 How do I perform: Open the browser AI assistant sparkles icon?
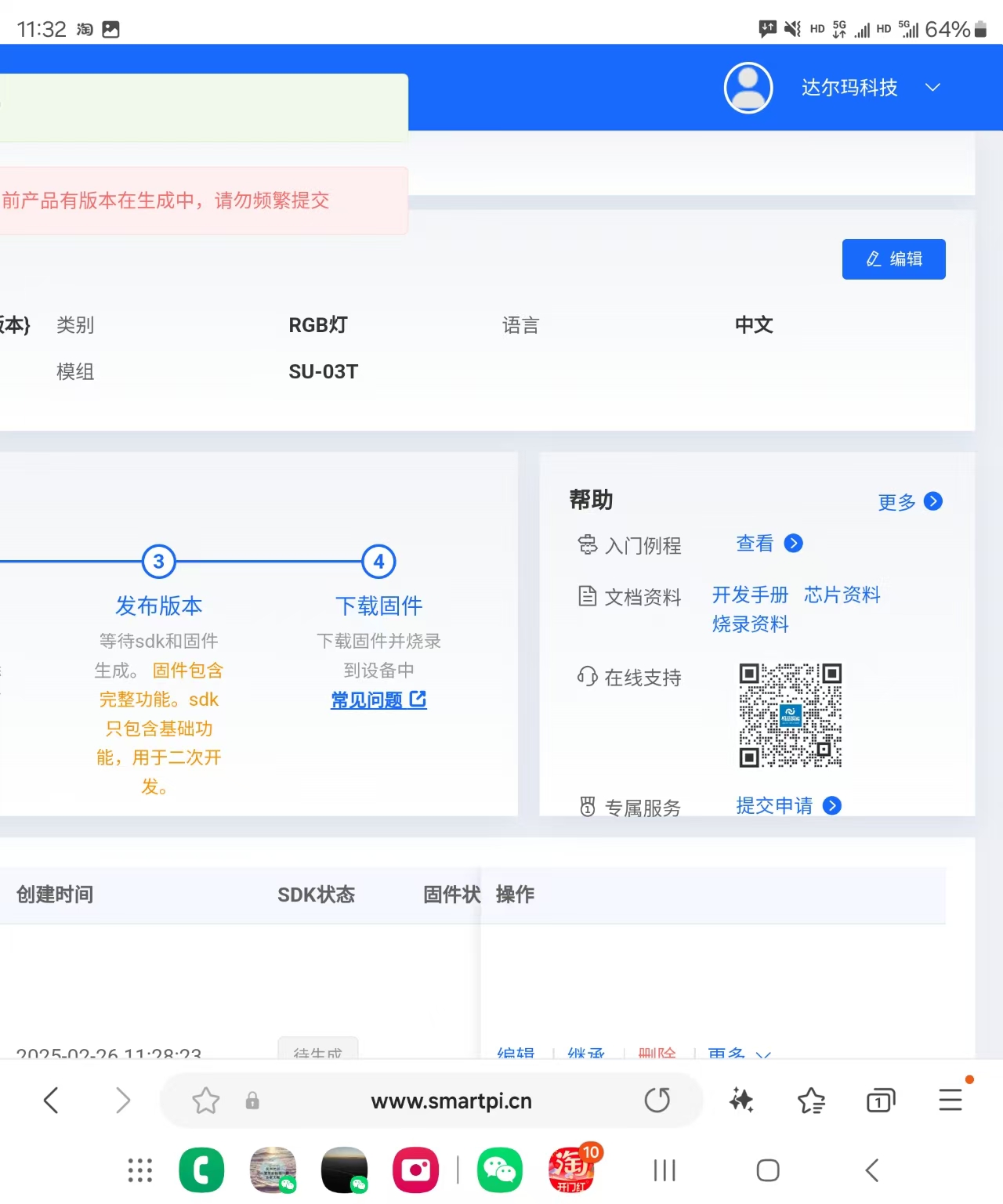tap(740, 1100)
